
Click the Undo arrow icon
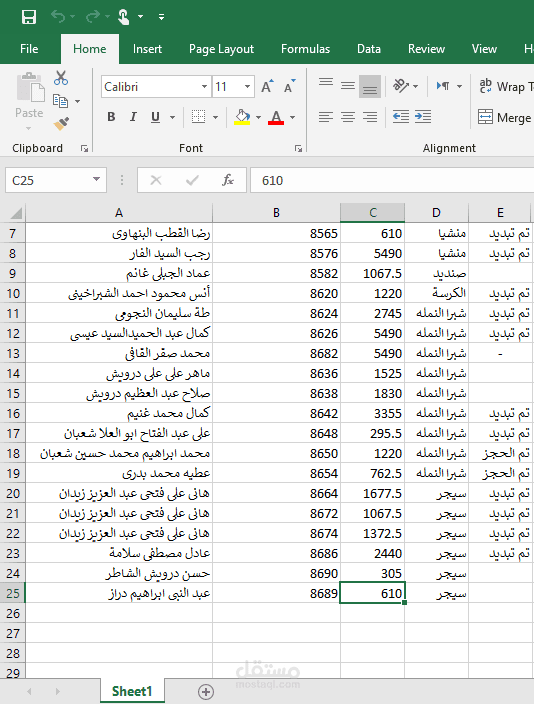pyautogui.click(x=58, y=17)
